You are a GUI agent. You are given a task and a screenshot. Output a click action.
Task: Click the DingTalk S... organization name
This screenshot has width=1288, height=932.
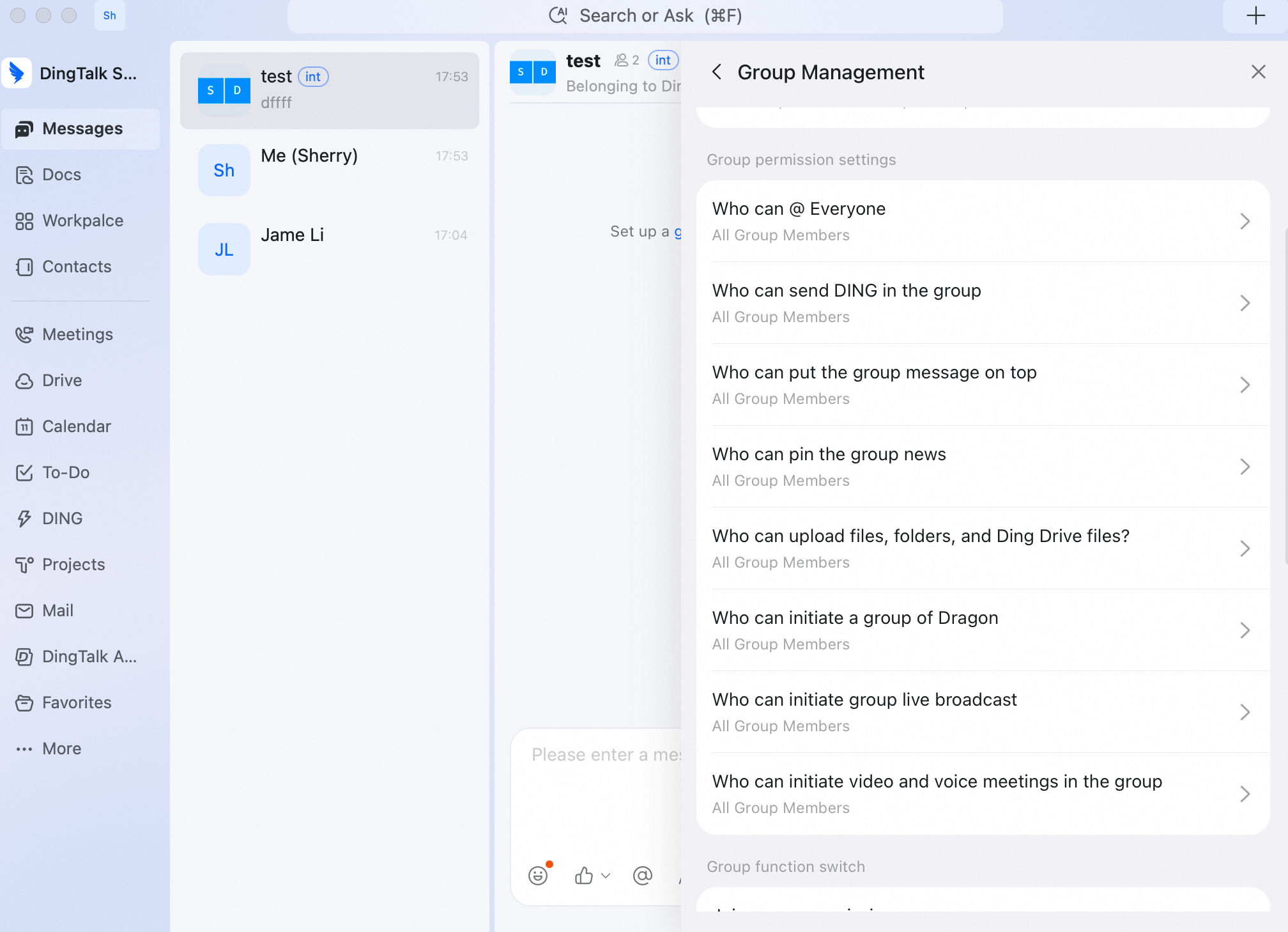[88, 74]
